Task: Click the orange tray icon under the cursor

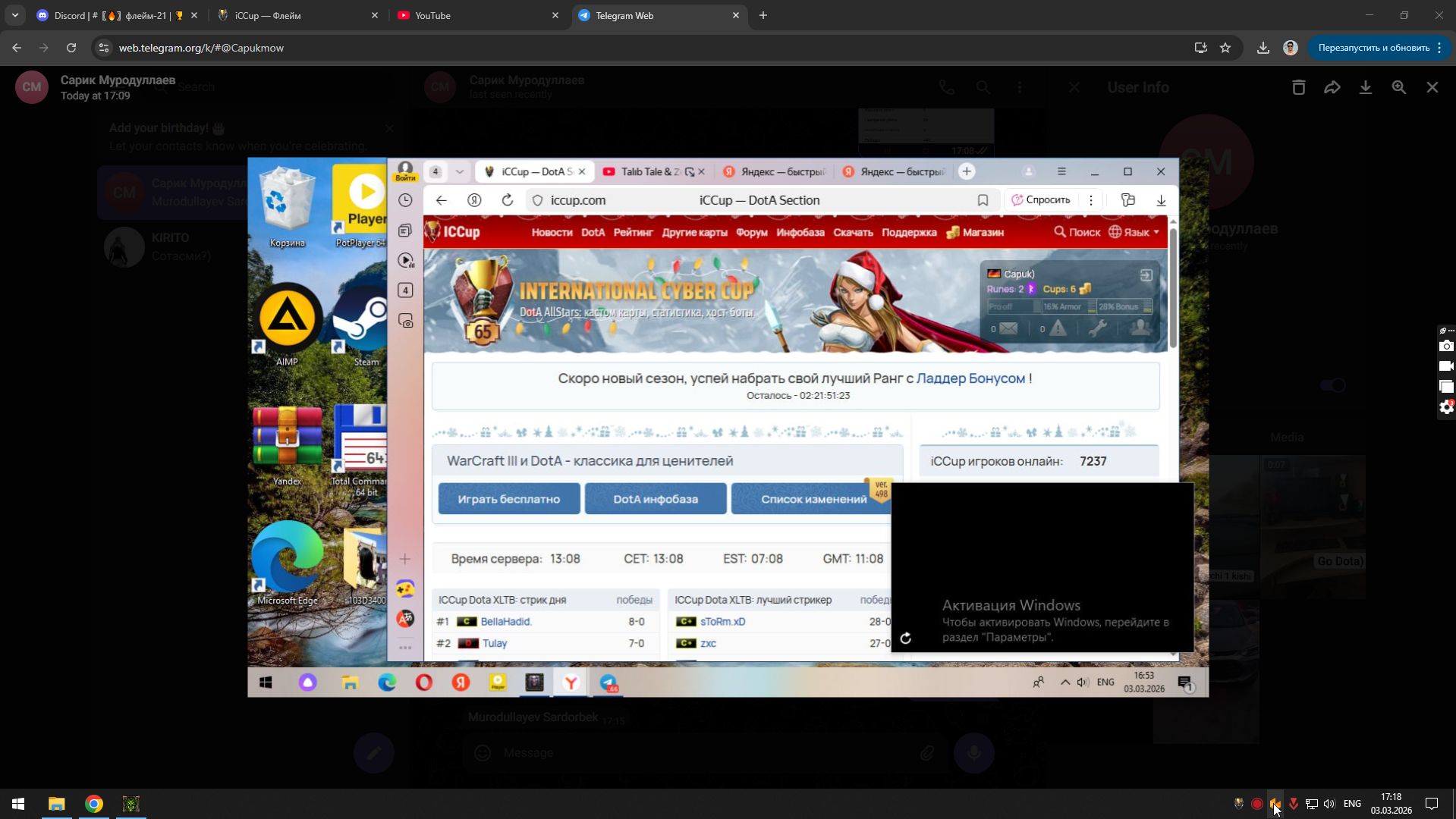Action: tap(1275, 804)
